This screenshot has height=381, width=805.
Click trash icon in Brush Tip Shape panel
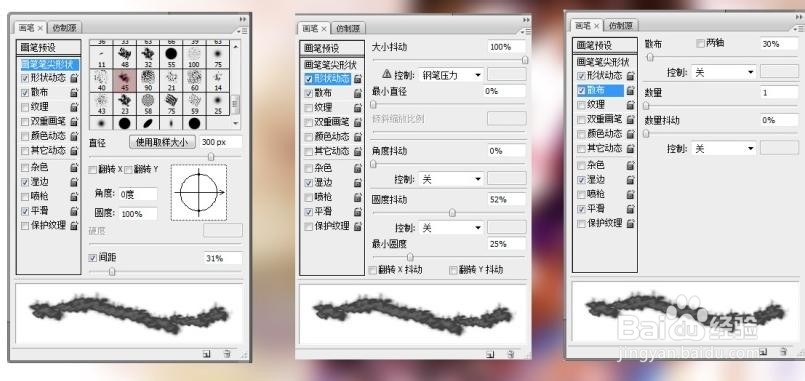[x=226, y=353]
